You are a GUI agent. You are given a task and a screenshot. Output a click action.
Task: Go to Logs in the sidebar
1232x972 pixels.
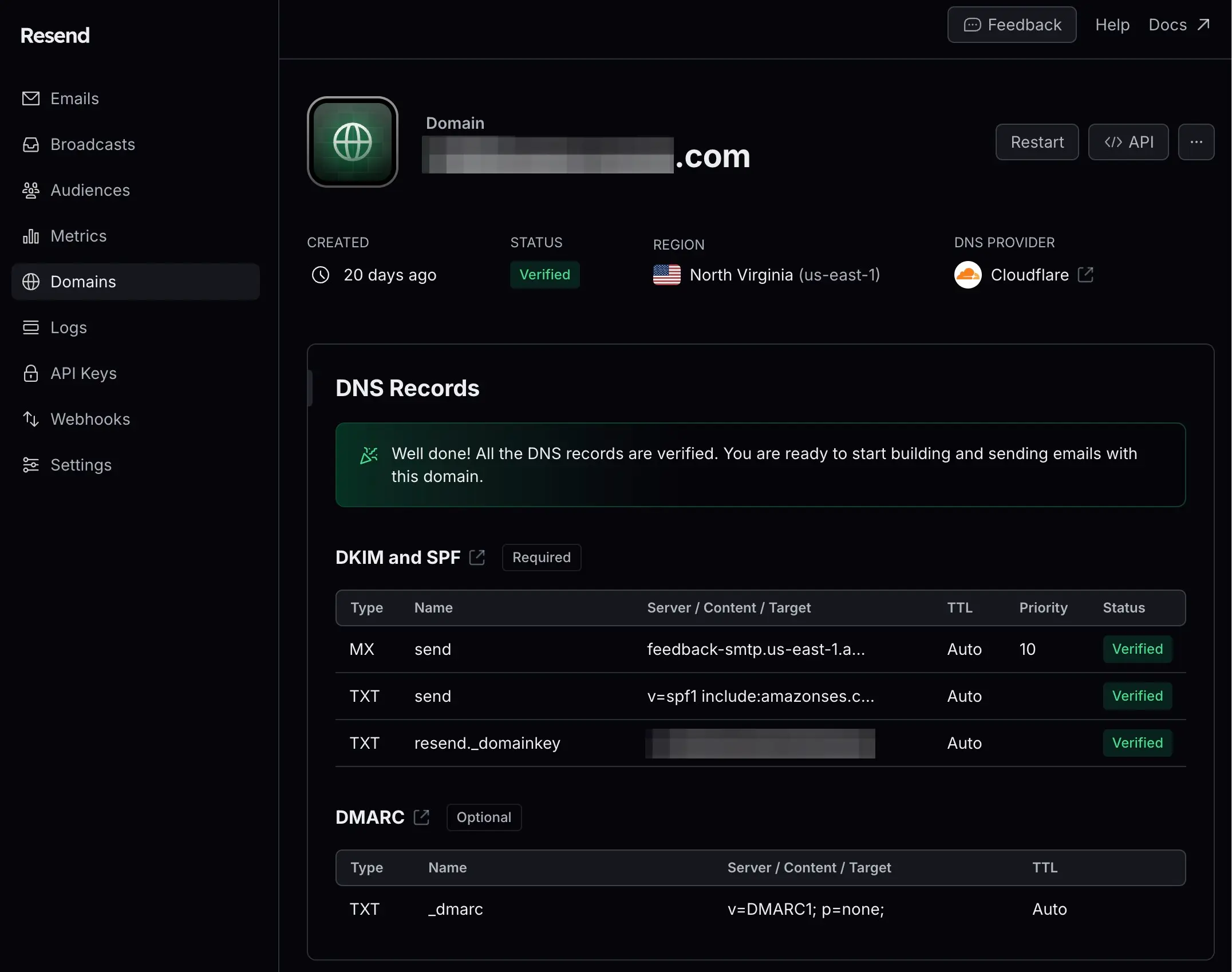click(69, 327)
